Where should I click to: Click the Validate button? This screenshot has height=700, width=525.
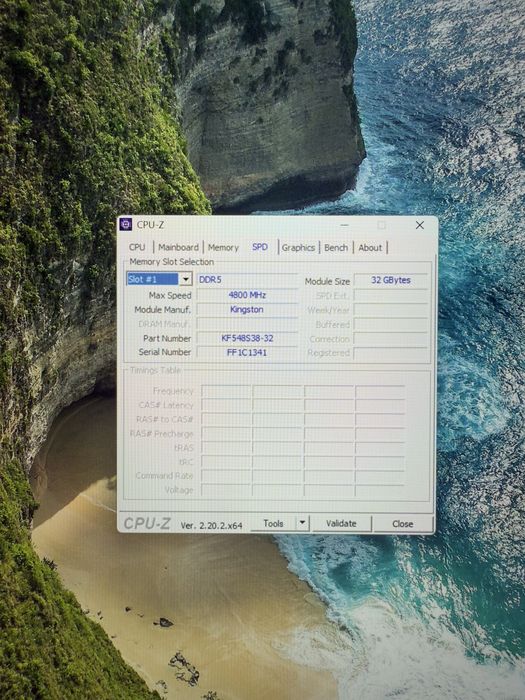click(341, 523)
